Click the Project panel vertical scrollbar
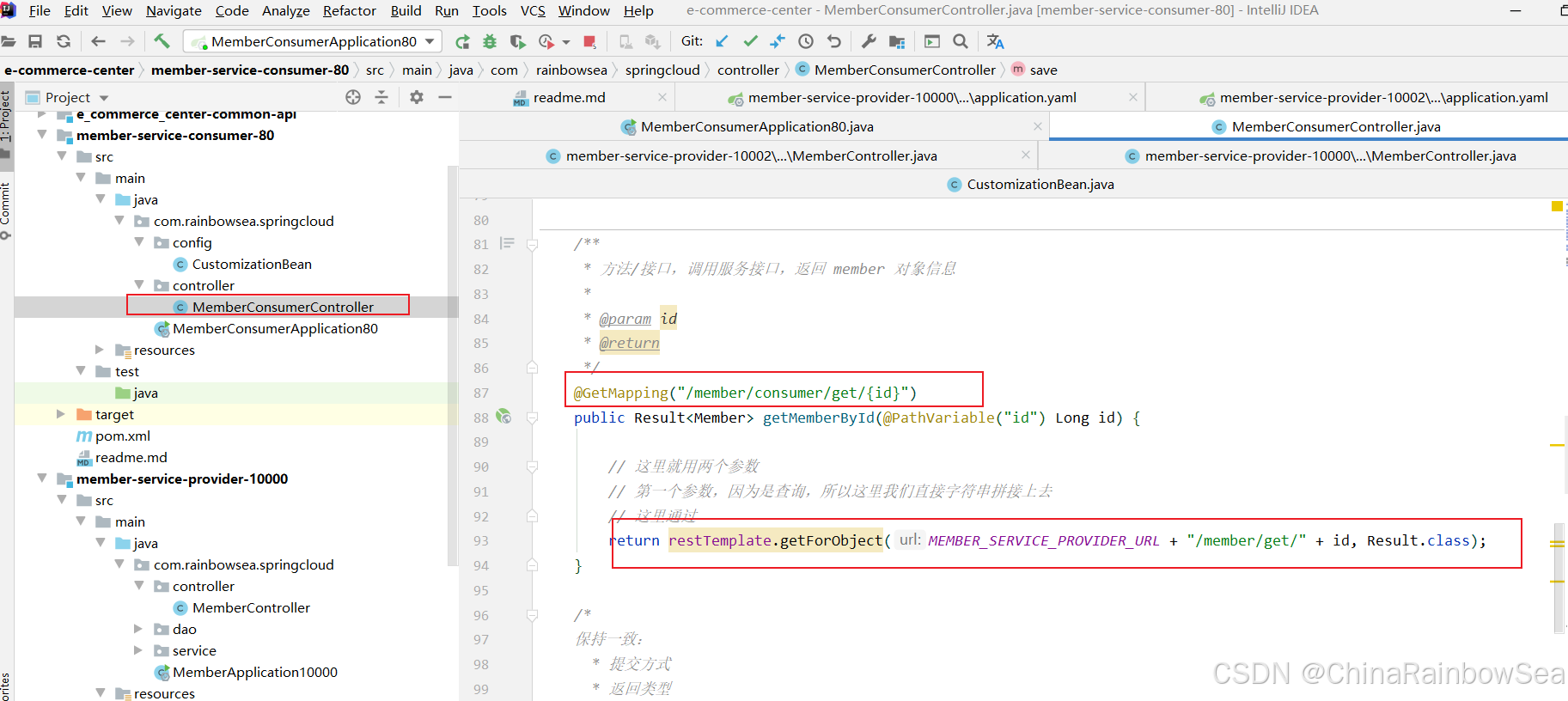This screenshot has height=701, width=1568. [453, 366]
